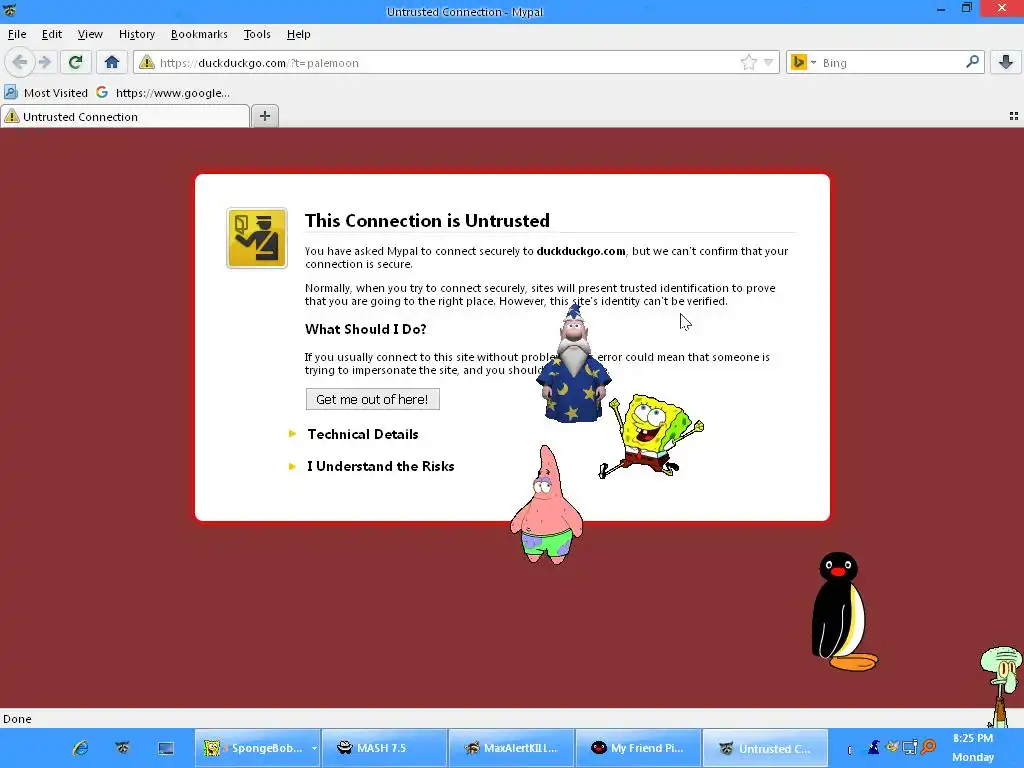Click the yellow passport officer warning image
This screenshot has width=1024, height=768.
click(x=257, y=238)
